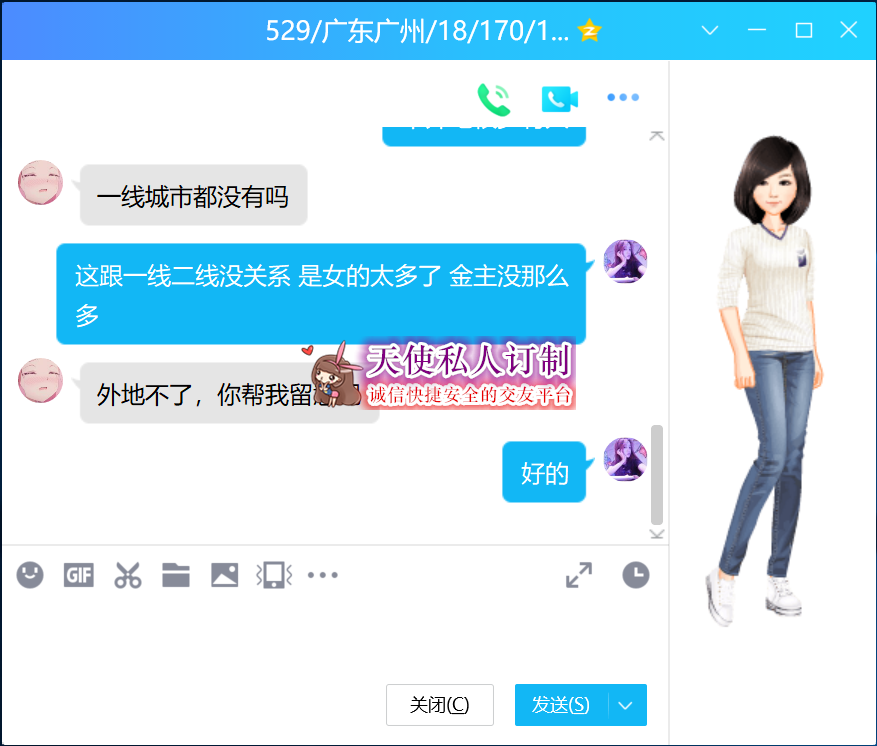
Task: Start a video call with the camera icon
Action: pos(560,98)
